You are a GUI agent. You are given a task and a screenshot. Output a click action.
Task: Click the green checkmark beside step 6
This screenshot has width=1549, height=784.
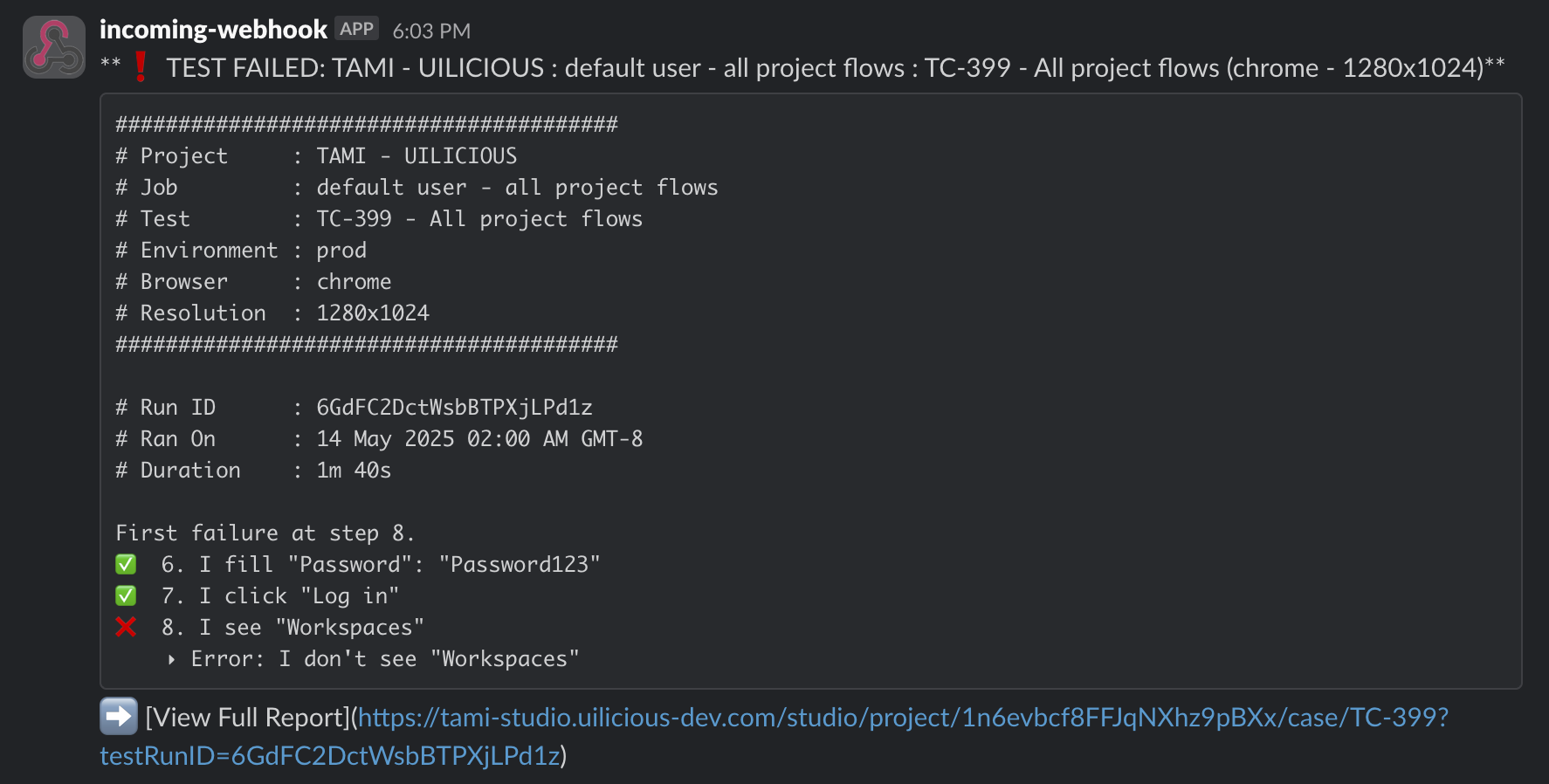126,565
